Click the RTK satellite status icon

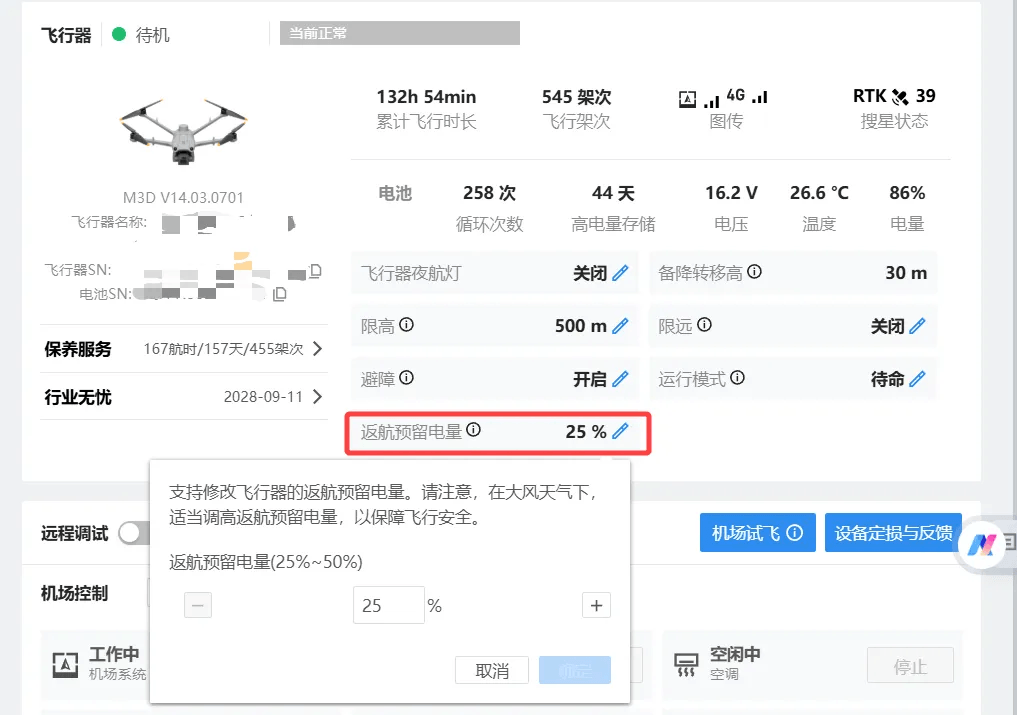tap(900, 97)
